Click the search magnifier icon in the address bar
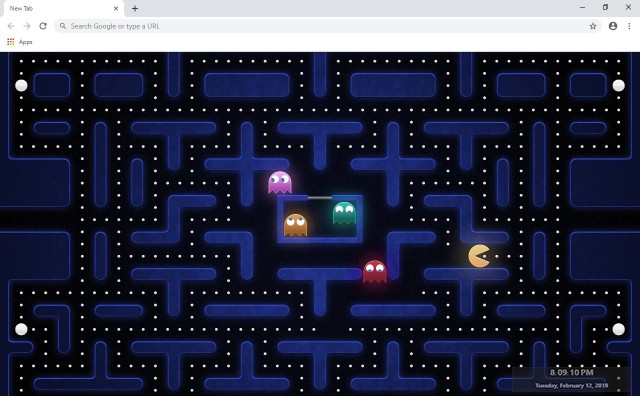The width and height of the screenshot is (640, 400). [63, 26]
